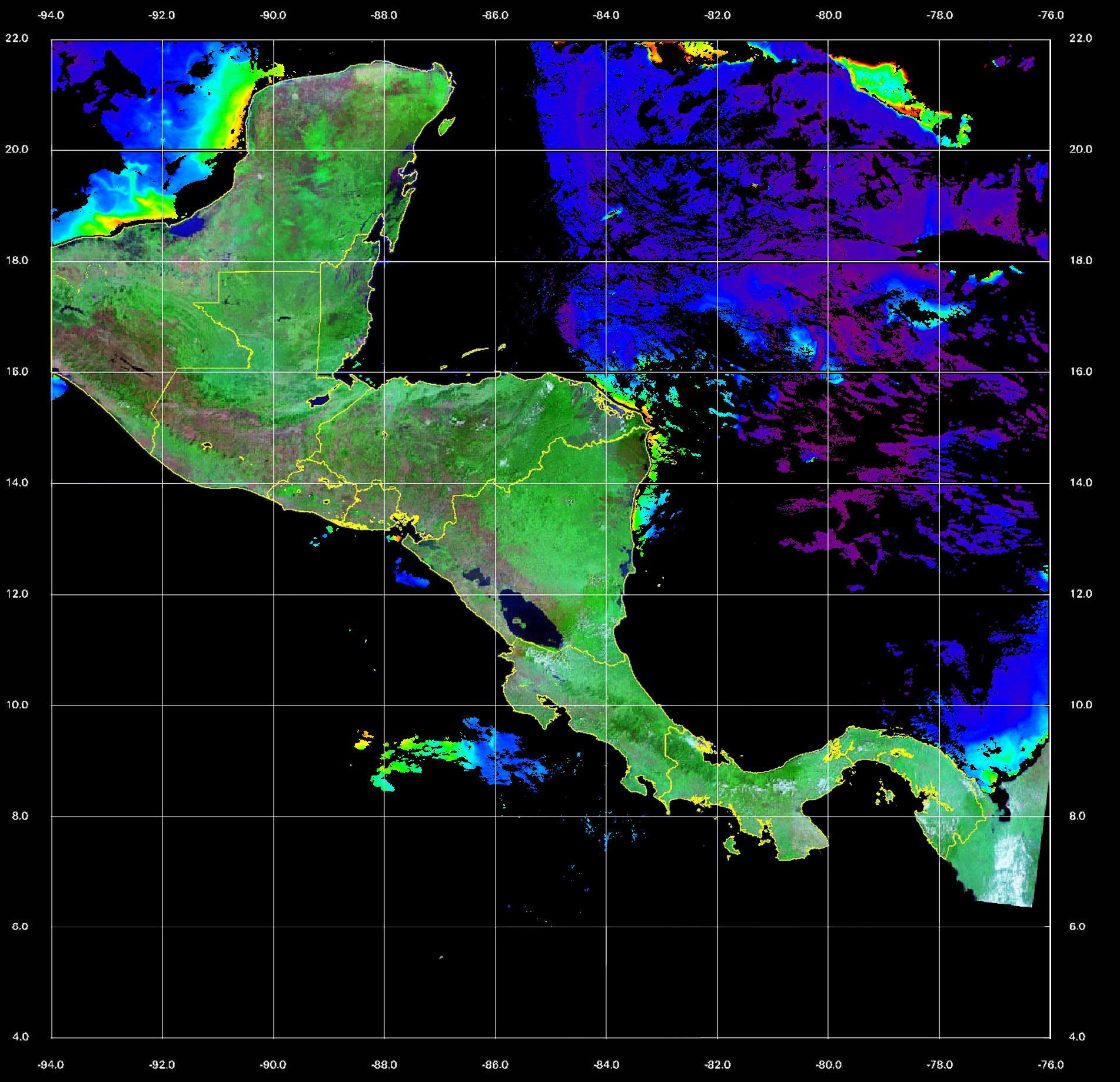Click Coiba island south of Panama
1120x1082 pixels.
coord(731,847)
